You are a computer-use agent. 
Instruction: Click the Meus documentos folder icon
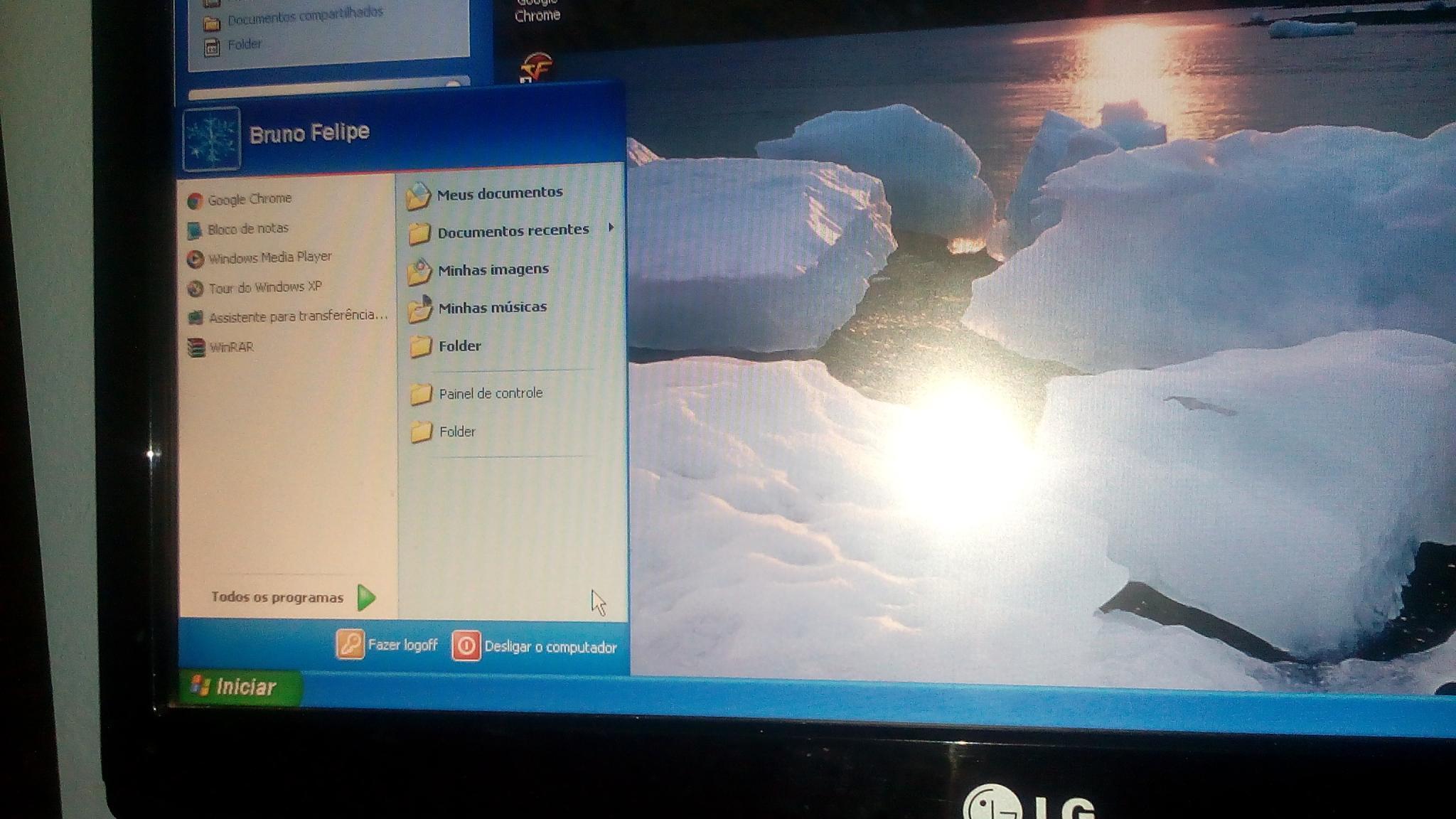[x=419, y=196]
